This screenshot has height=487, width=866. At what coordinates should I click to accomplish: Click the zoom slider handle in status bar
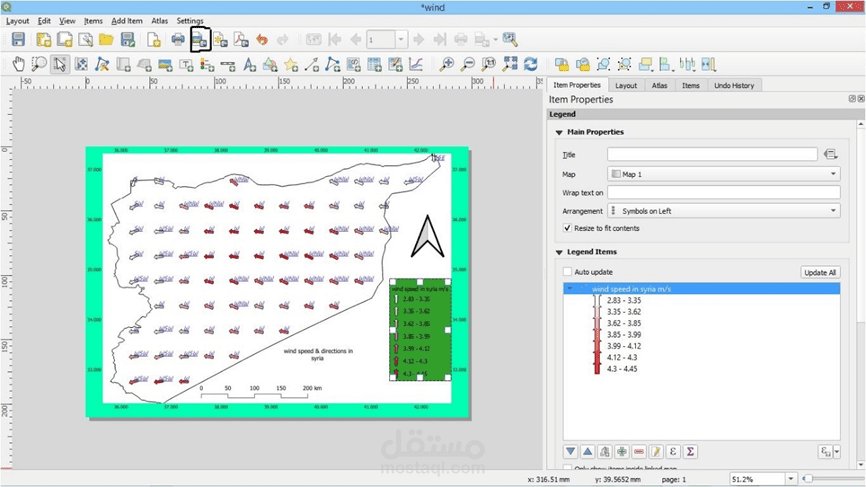click(x=807, y=479)
